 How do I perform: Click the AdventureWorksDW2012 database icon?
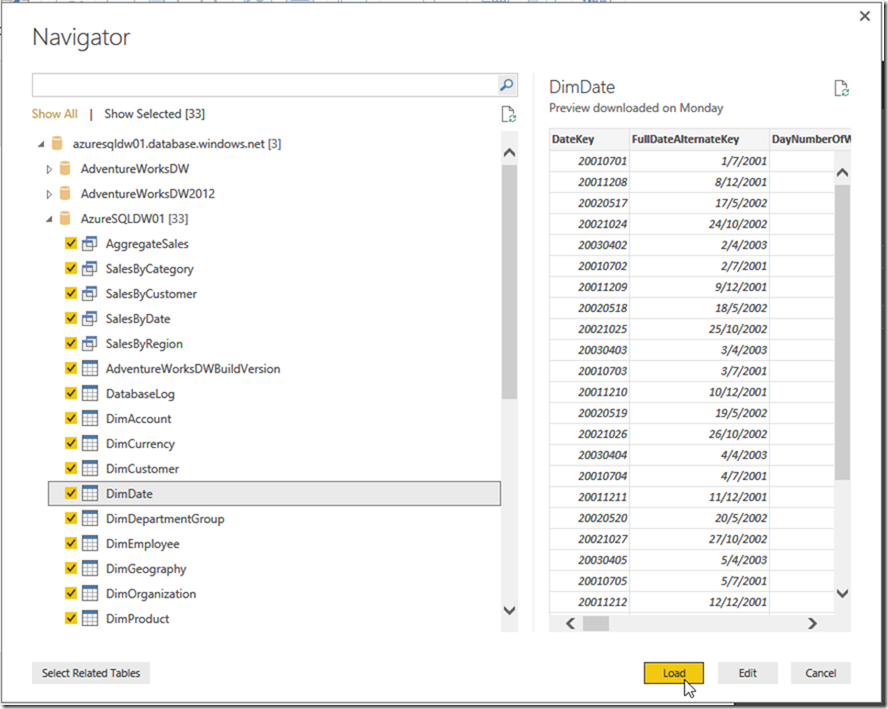pos(65,194)
